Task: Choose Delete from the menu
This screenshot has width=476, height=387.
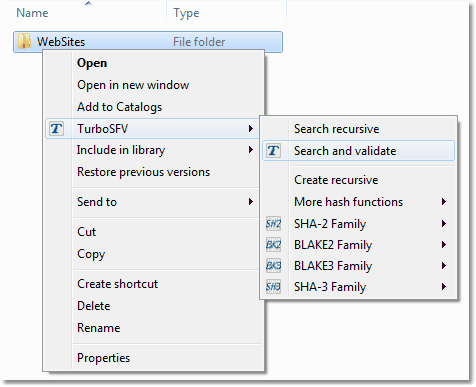Action: 153,306
